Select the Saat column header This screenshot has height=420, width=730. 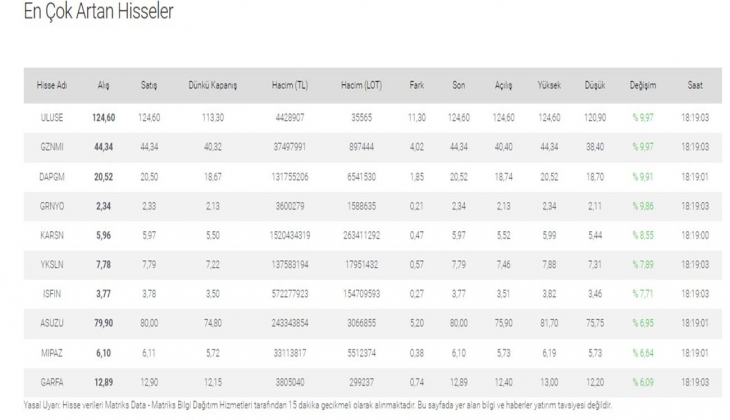(693, 86)
